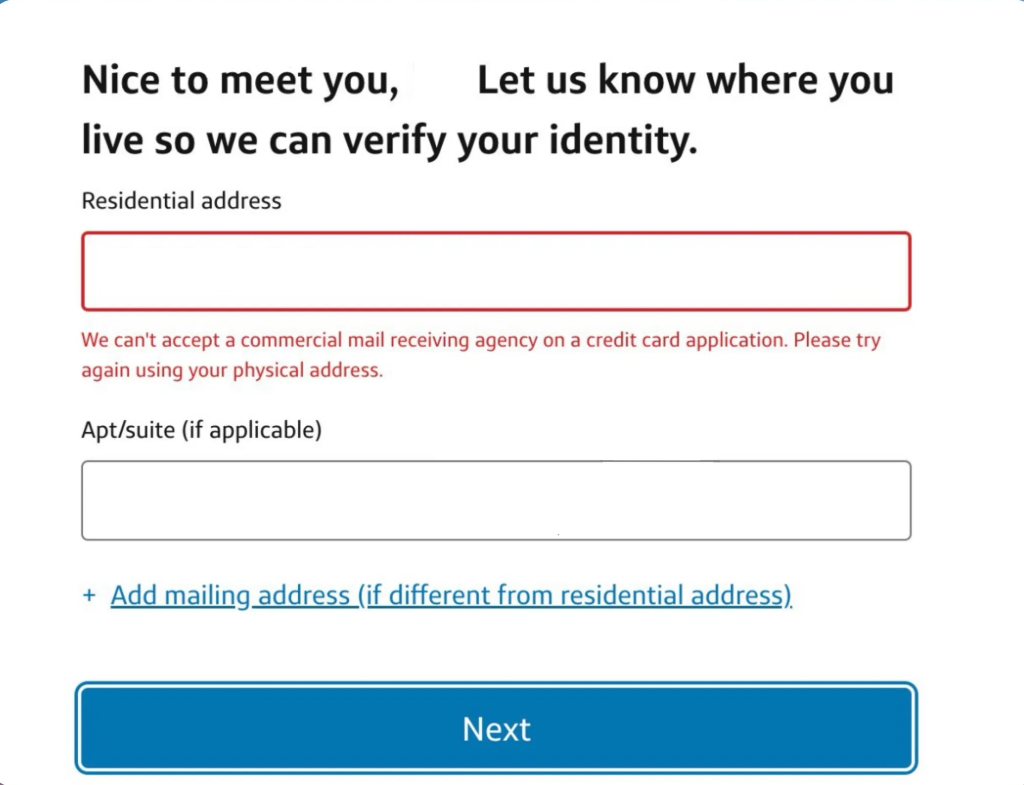The image size is (1024, 785).
Task: Click the Nice to meet you heading
Action: [240, 81]
